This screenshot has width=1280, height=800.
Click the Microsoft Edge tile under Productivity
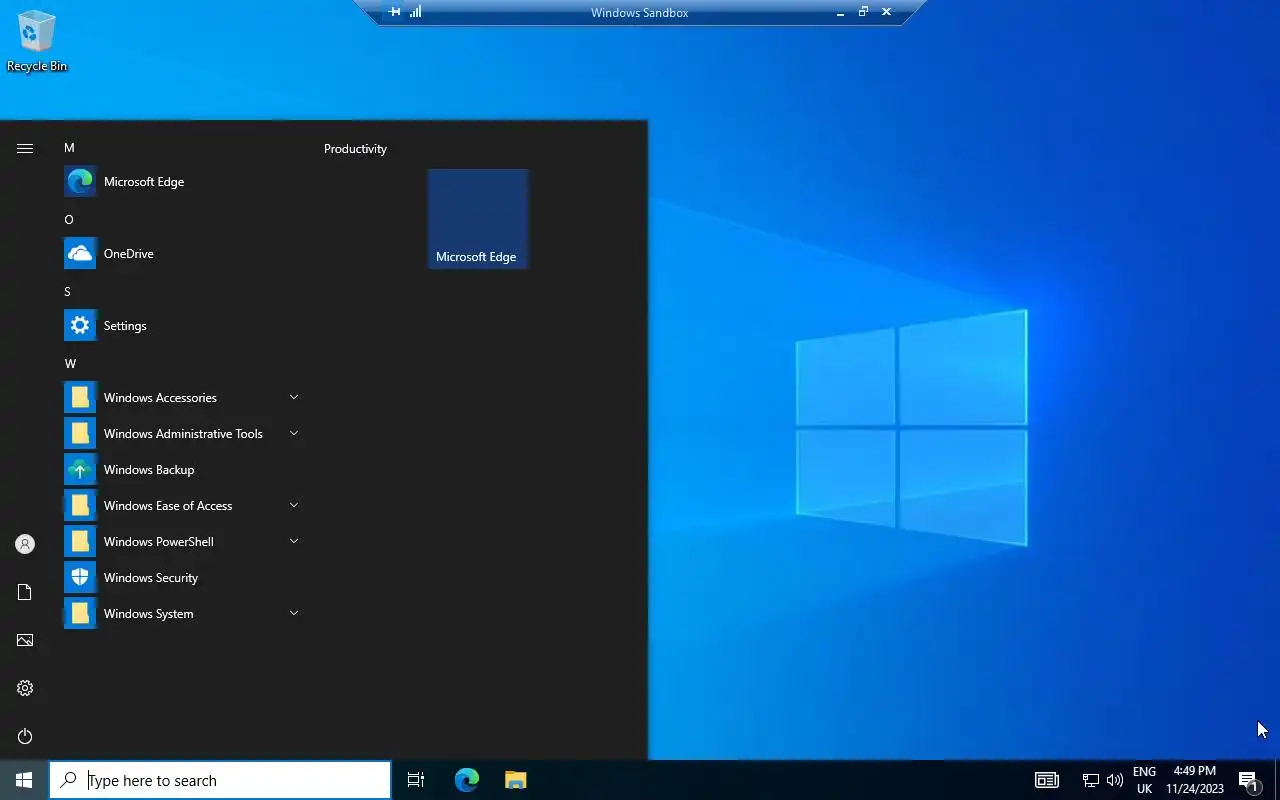(x=478, y=219)
